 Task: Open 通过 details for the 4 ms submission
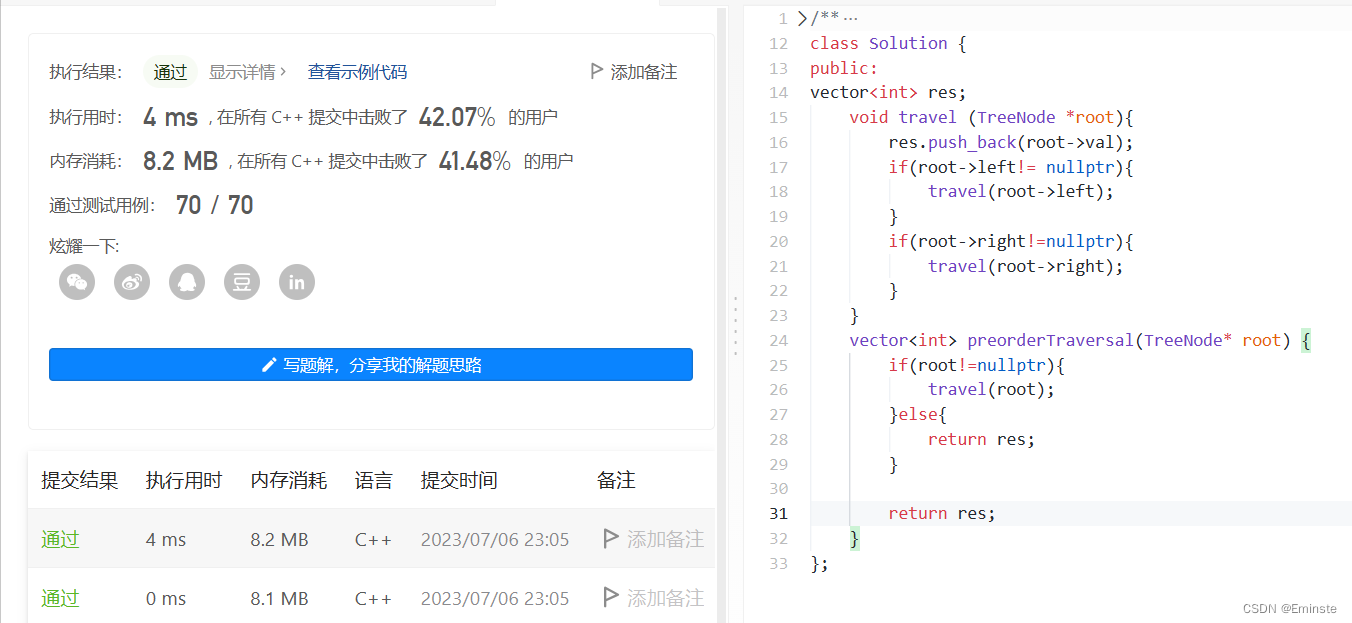[x=59, y=539]
